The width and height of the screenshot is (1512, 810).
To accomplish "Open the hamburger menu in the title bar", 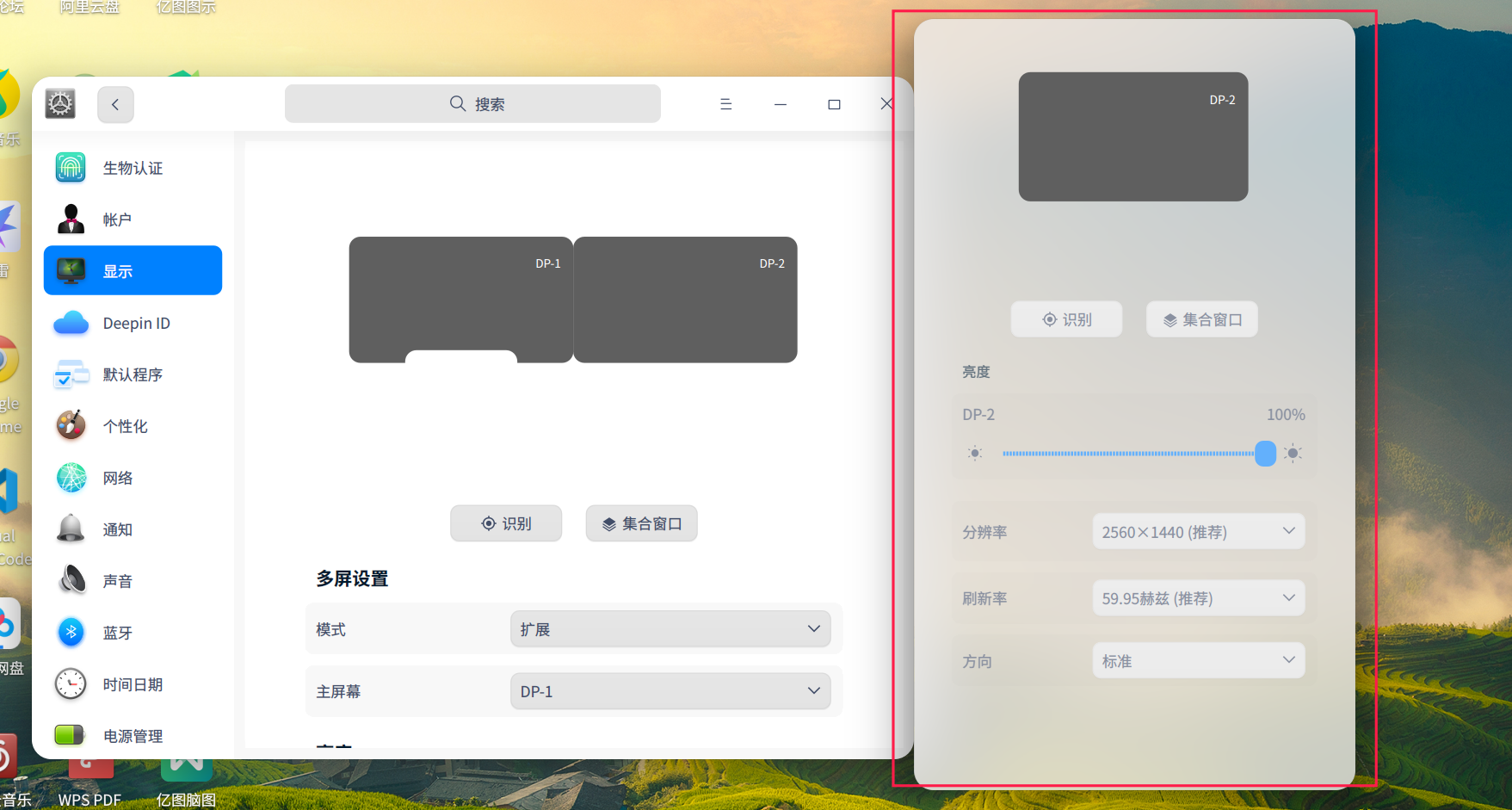I will click(725, 104).
